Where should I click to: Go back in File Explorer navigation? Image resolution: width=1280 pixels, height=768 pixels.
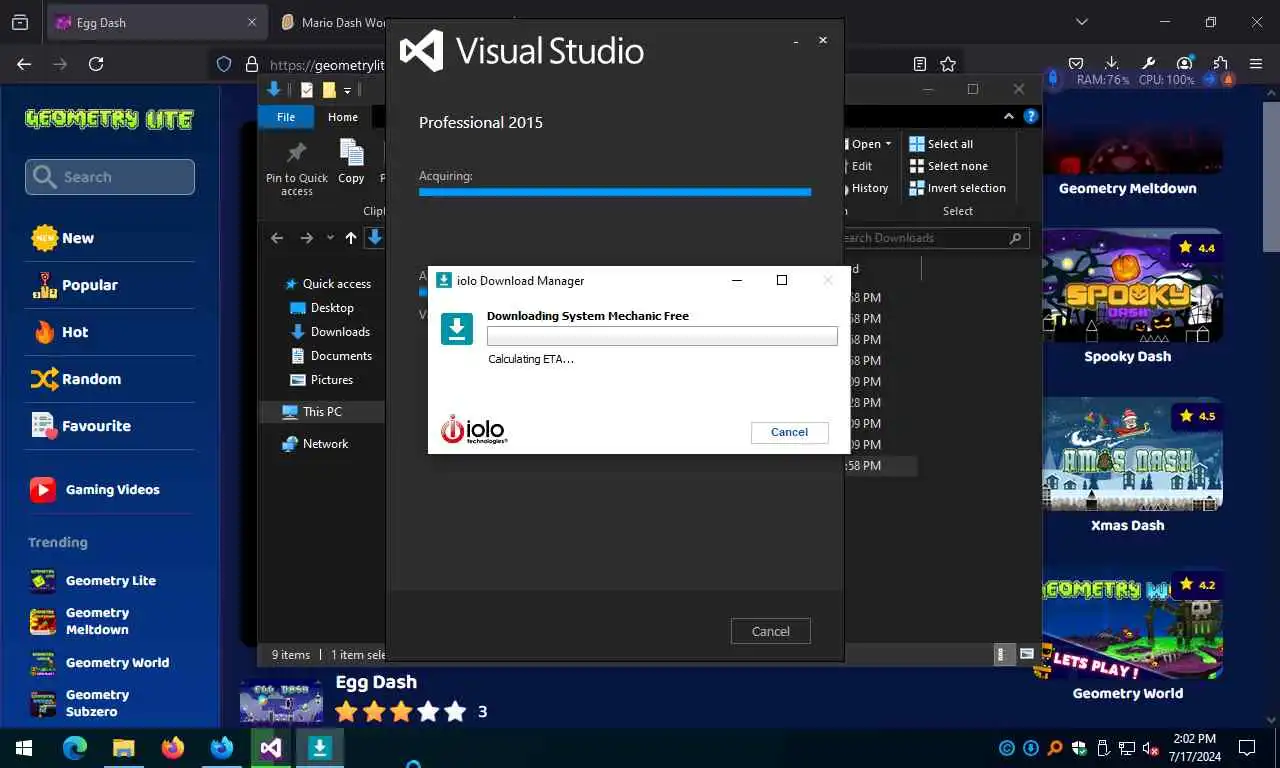pos(277,238)
